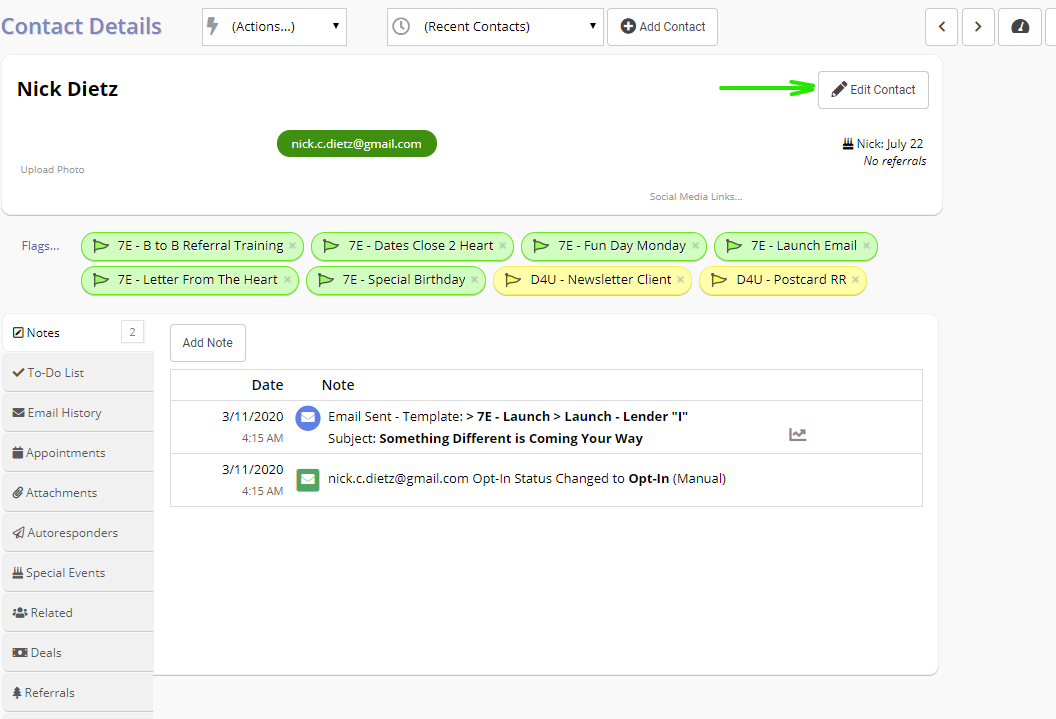The width and height of the screenshot is (1056, 719).
Task: Click the blue email sent icon in first note
Action: [308, 418]
